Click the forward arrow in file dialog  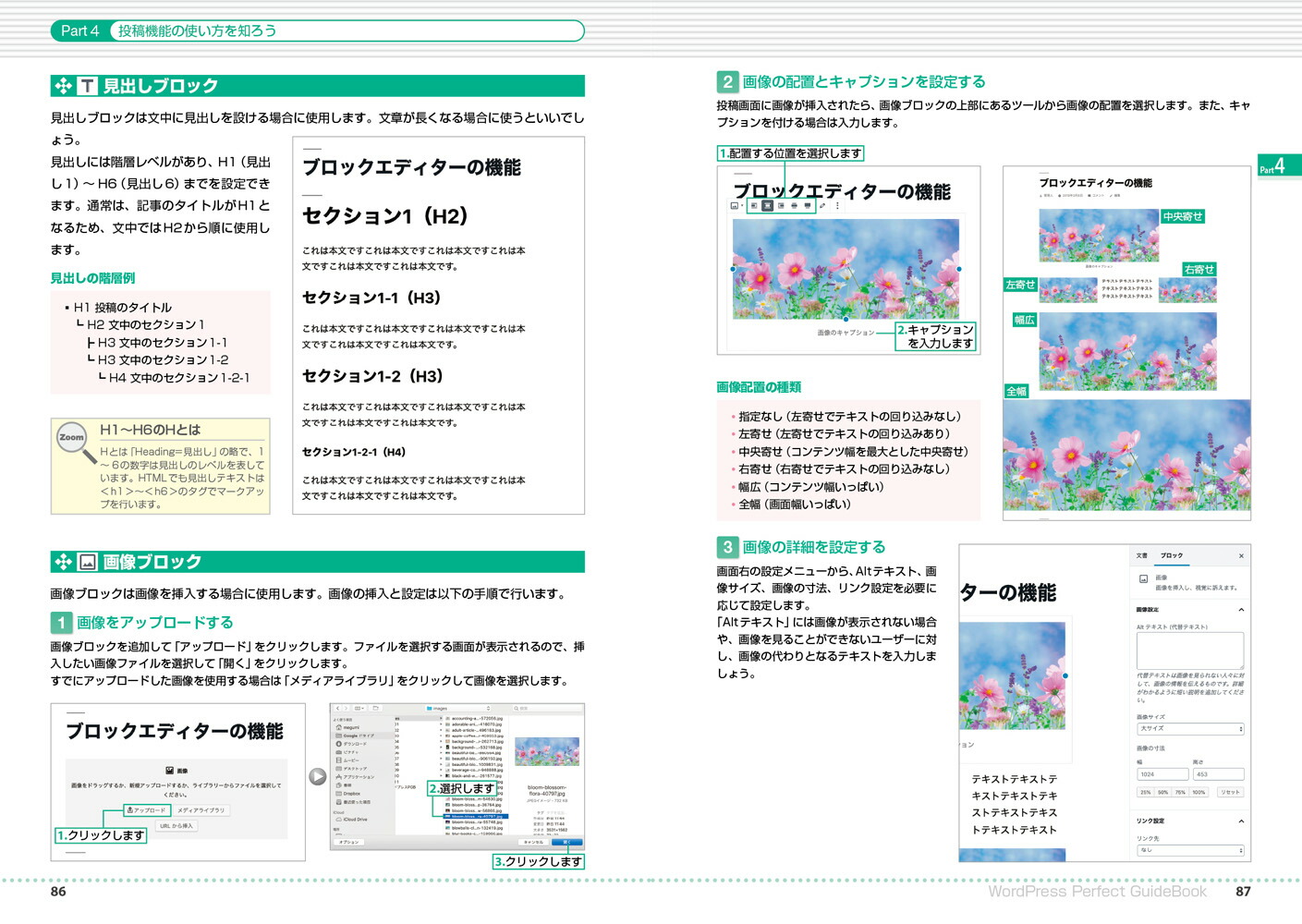[x=346, y=709]
